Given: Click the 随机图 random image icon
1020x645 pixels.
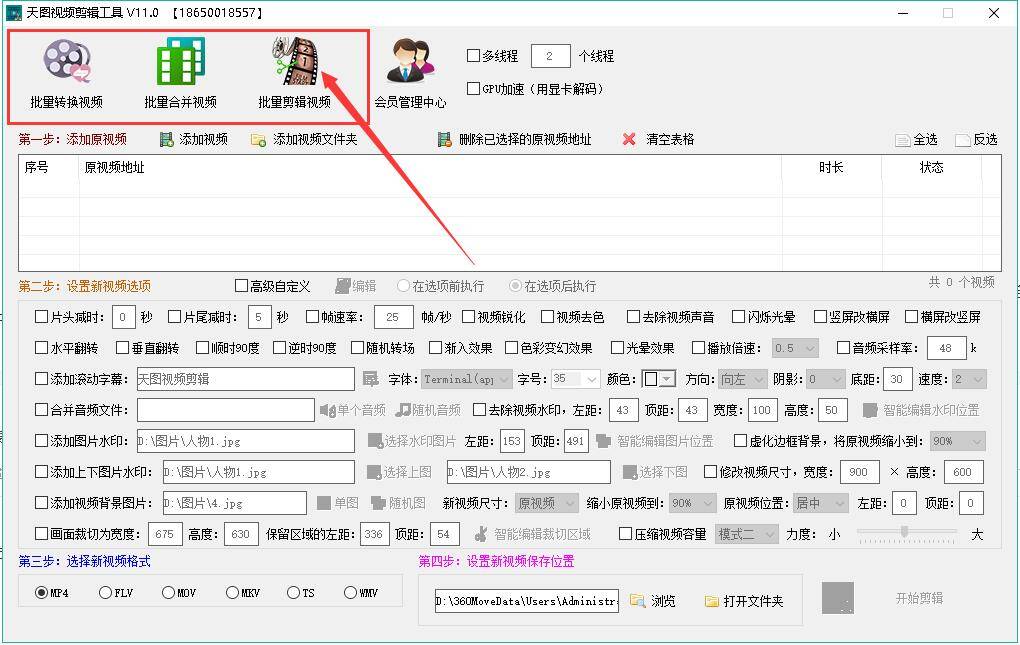Looking at the screenshot, I should coord(379,503).
